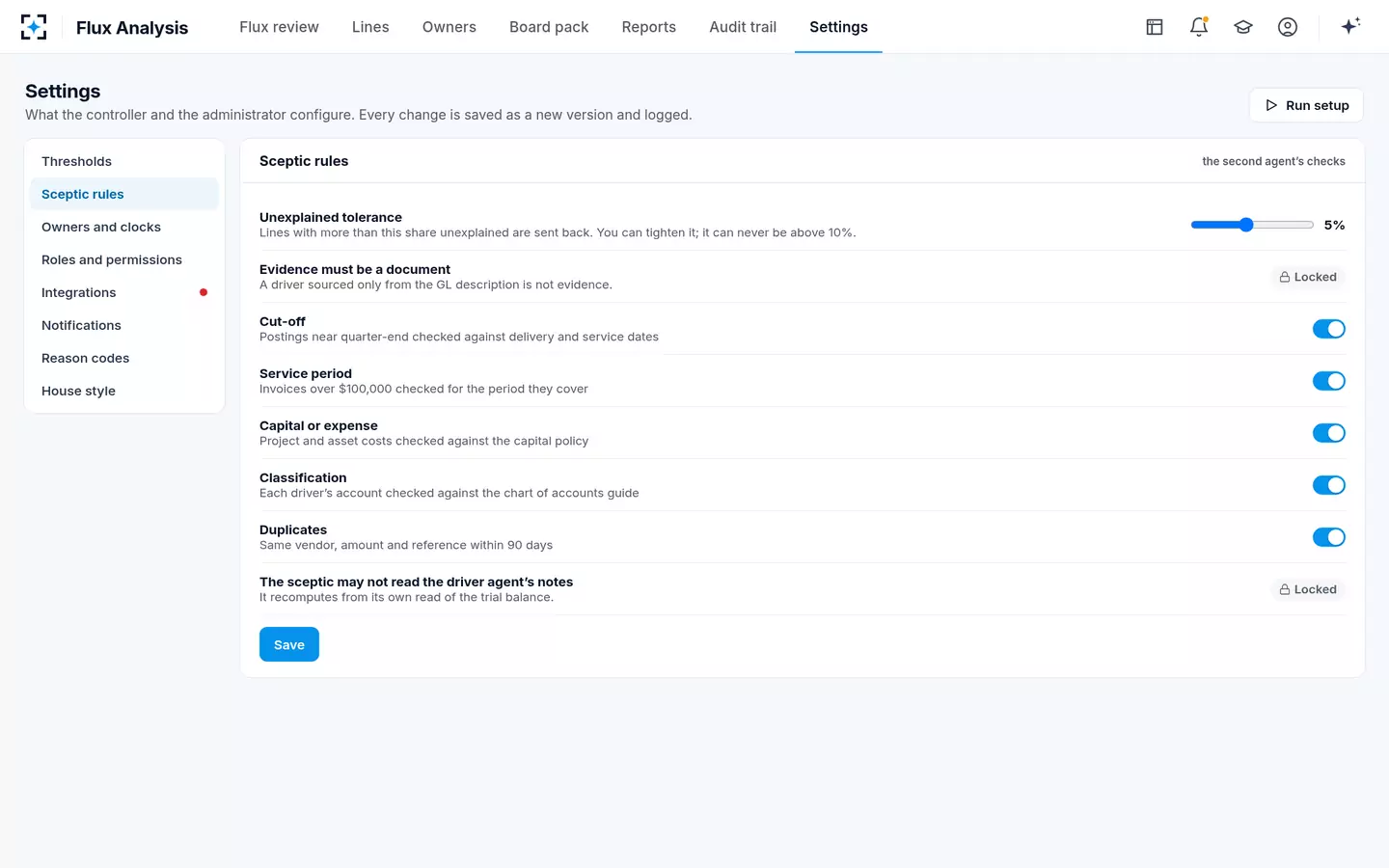Turn off the Cut-off check toggle
The width and height of the screenshot is (1389, 868).
point(1329,329)
